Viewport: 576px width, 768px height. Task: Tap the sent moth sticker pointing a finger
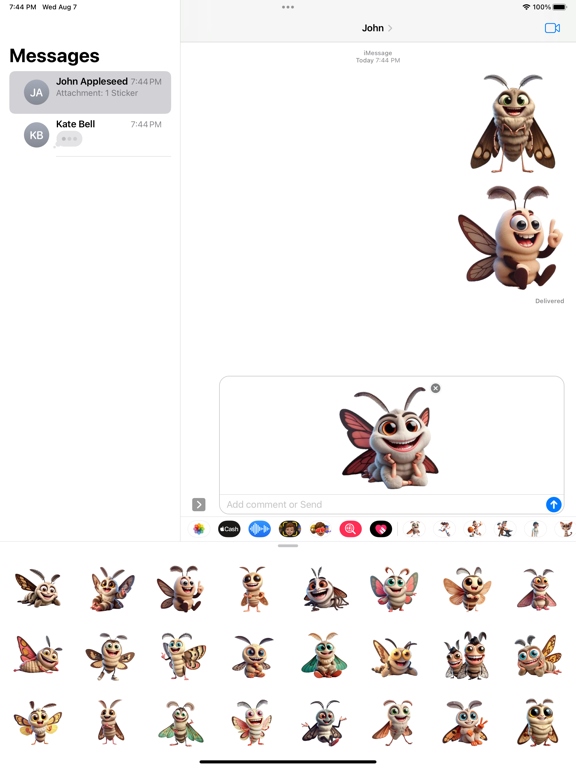pyautogui.click(x=510, y=238)
